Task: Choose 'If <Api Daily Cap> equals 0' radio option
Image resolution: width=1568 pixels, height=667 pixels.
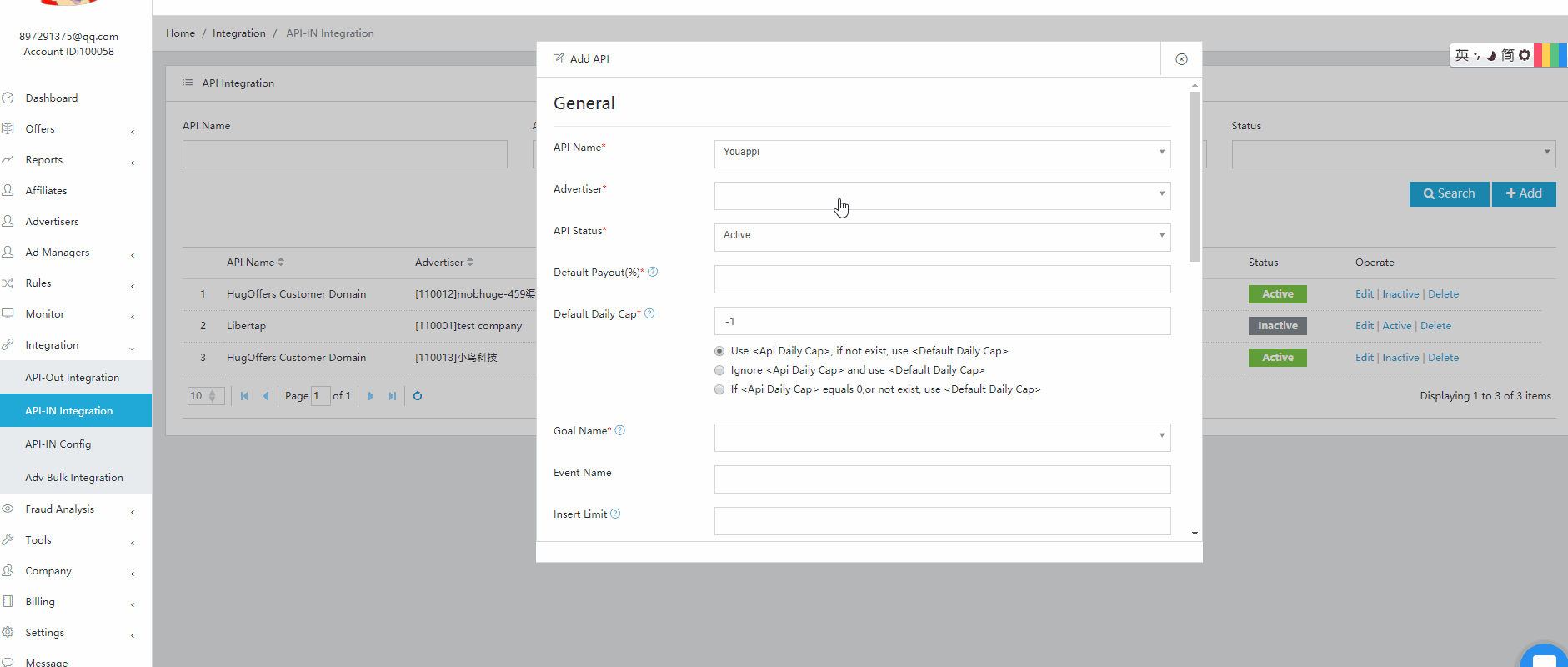Action: (719, 389)
